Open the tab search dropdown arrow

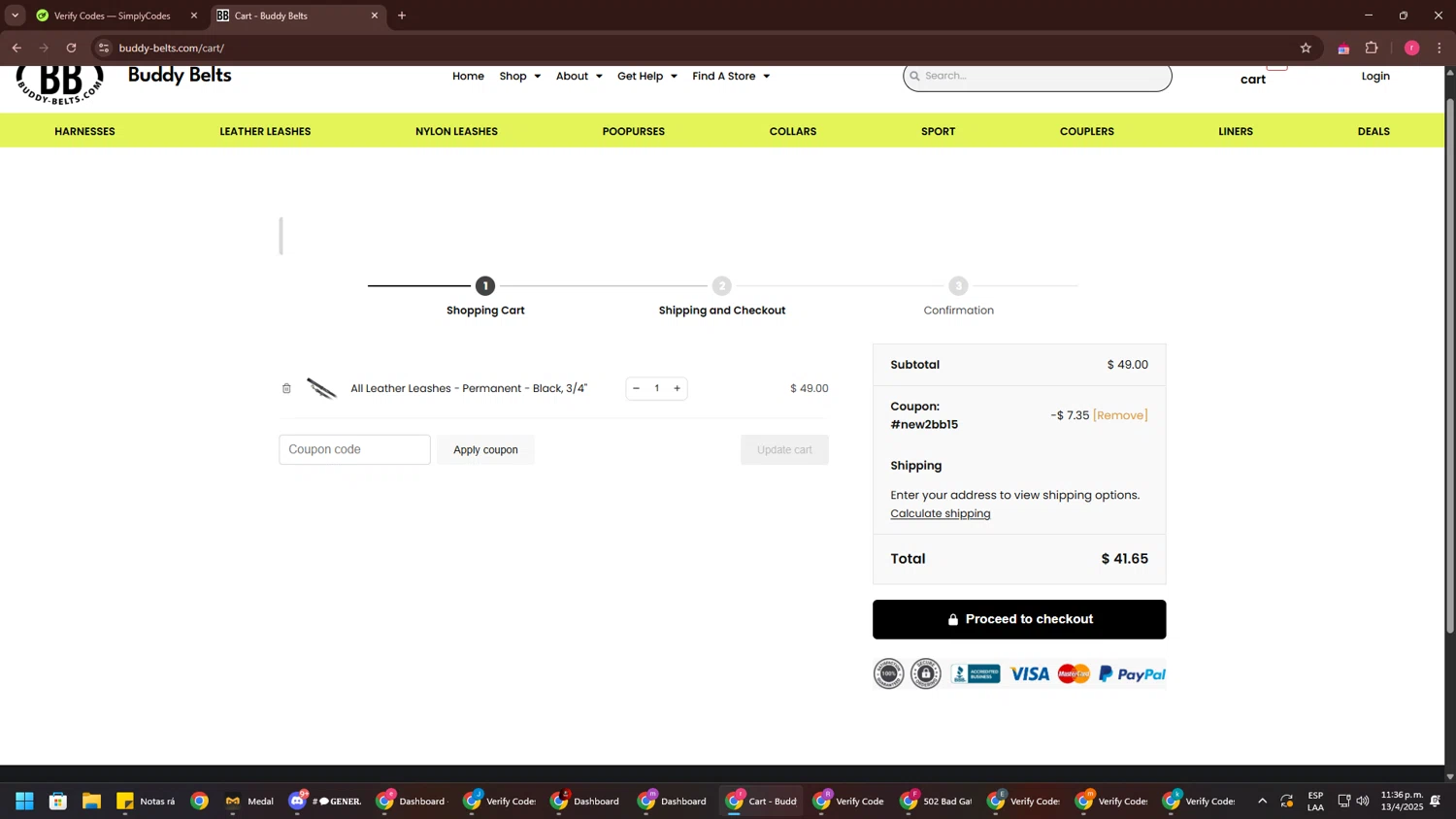click(15, 16)
